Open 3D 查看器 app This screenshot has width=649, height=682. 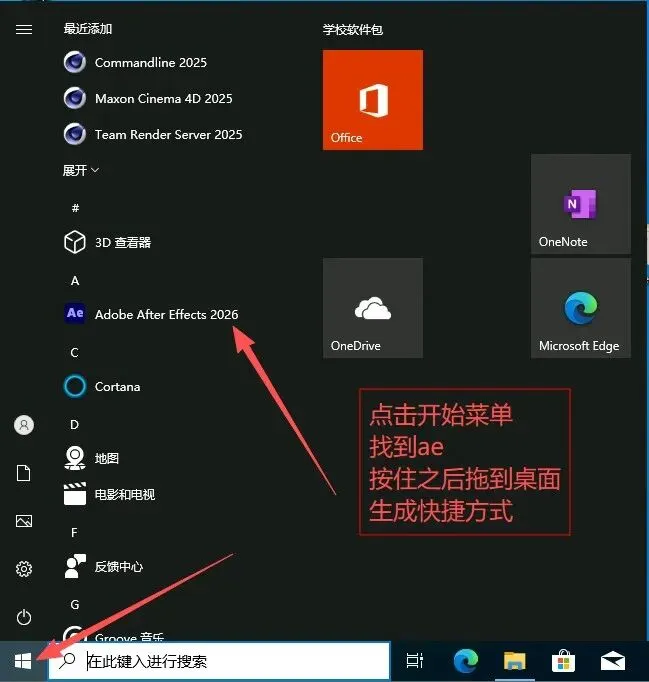[x=107, y=242]
